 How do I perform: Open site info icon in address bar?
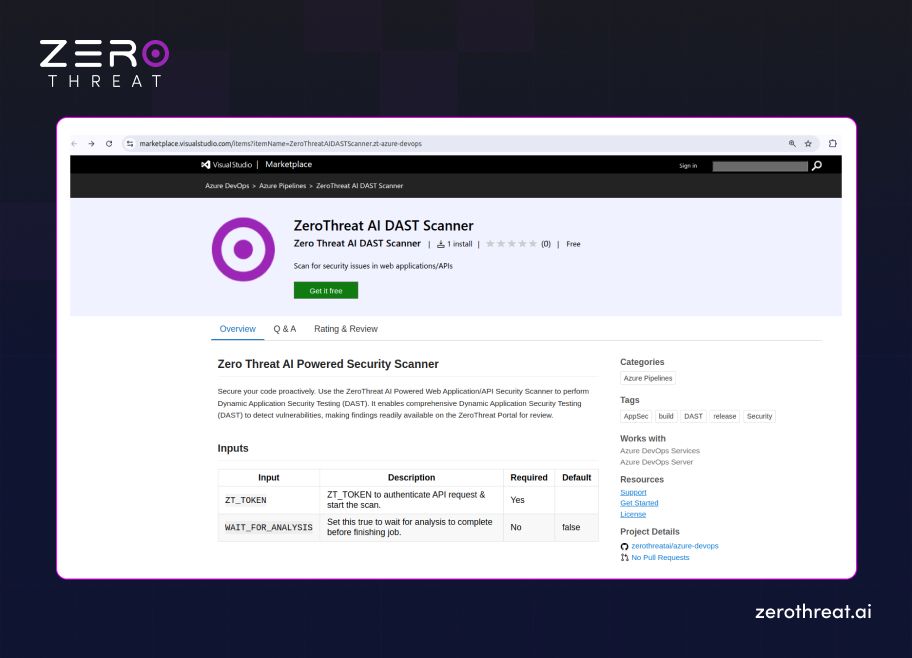130,144
